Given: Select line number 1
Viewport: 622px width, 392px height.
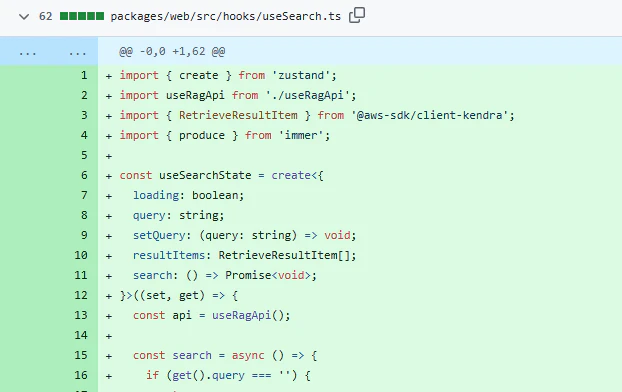Looking at the screenshot, I should click(84, 75).
